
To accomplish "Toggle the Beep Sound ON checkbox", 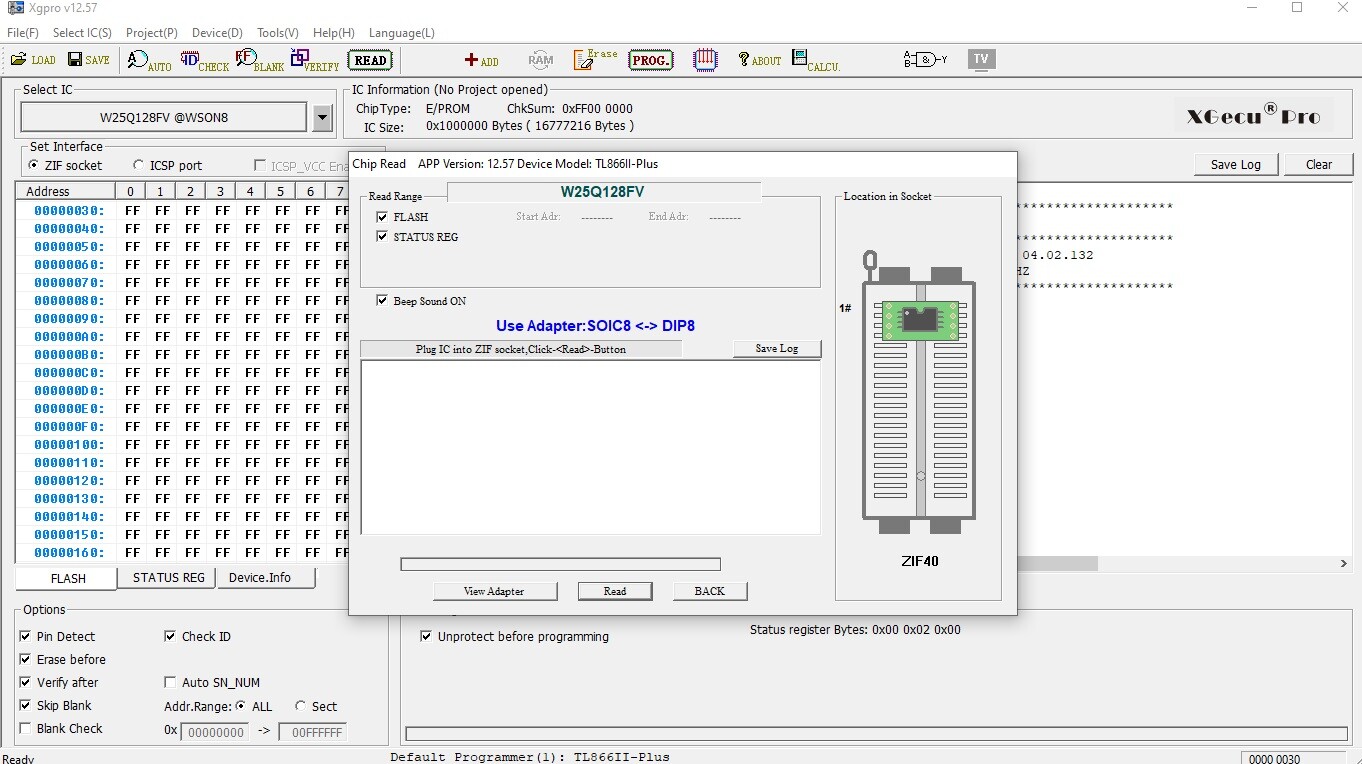I will click(382, 301).
